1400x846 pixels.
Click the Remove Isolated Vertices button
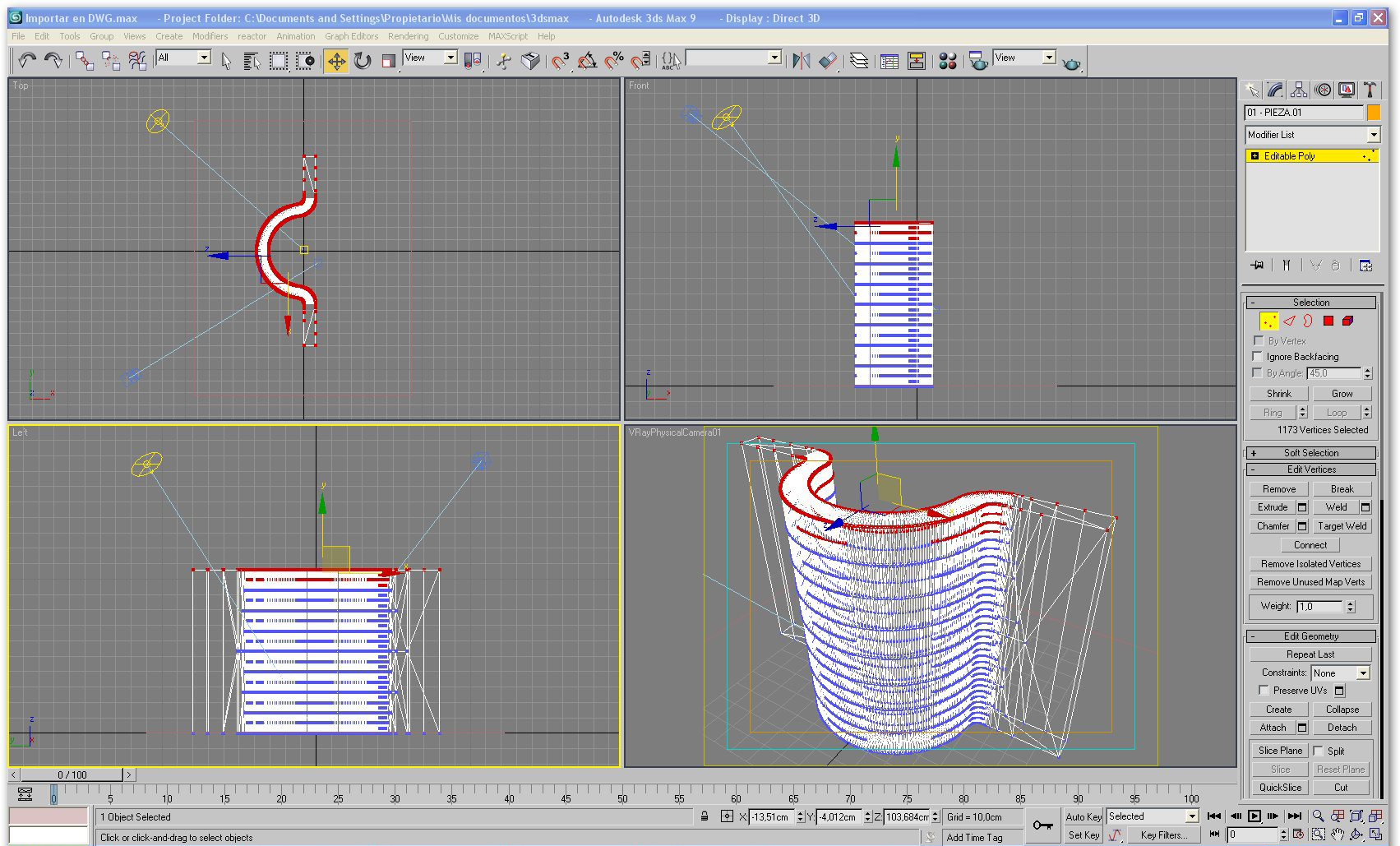coord(1310,564)
